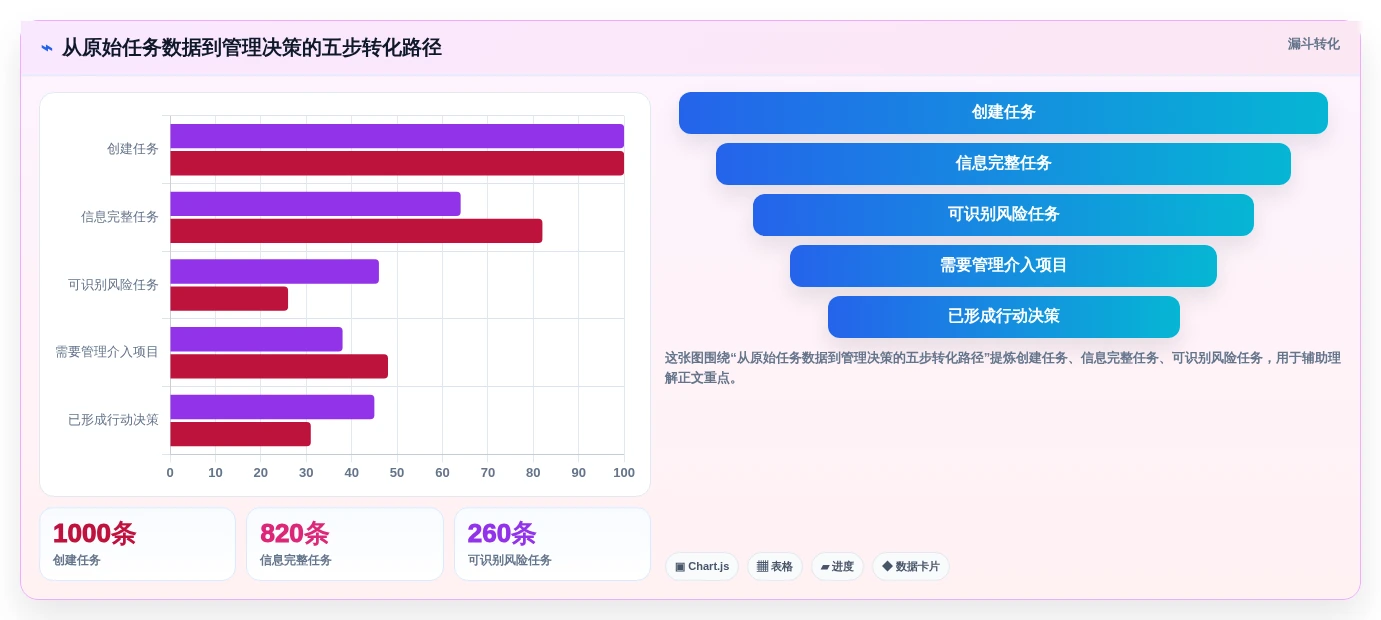Click the crimson bar for 已形成行动决策
Screen dimensions: 1381x620
(x=240, y=434)
